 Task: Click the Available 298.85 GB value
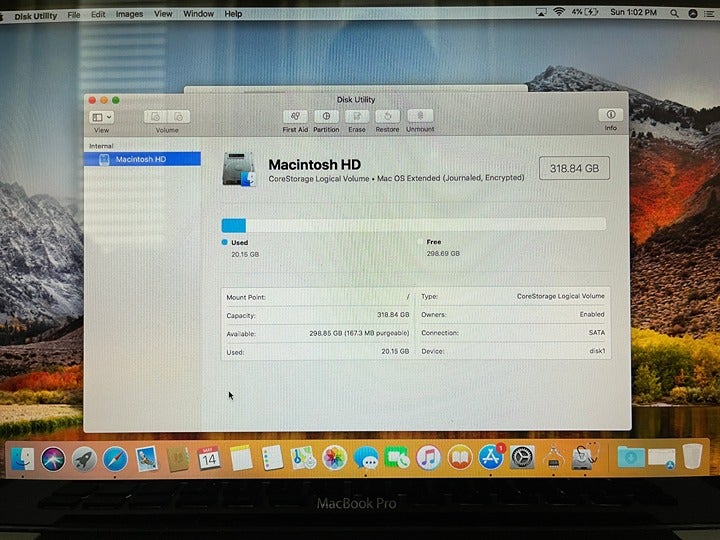pyautogui.click(x=359, y=333)
